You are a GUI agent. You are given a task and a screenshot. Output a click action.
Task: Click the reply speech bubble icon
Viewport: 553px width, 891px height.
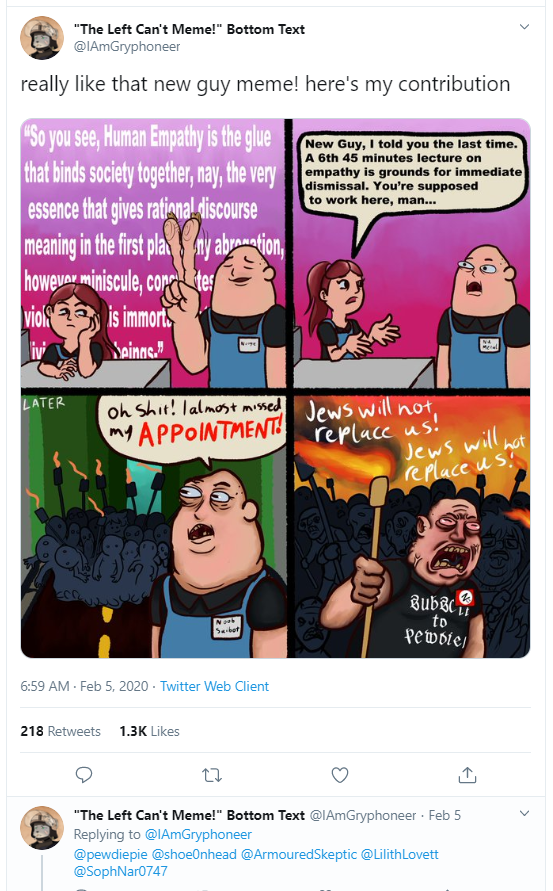84,775
